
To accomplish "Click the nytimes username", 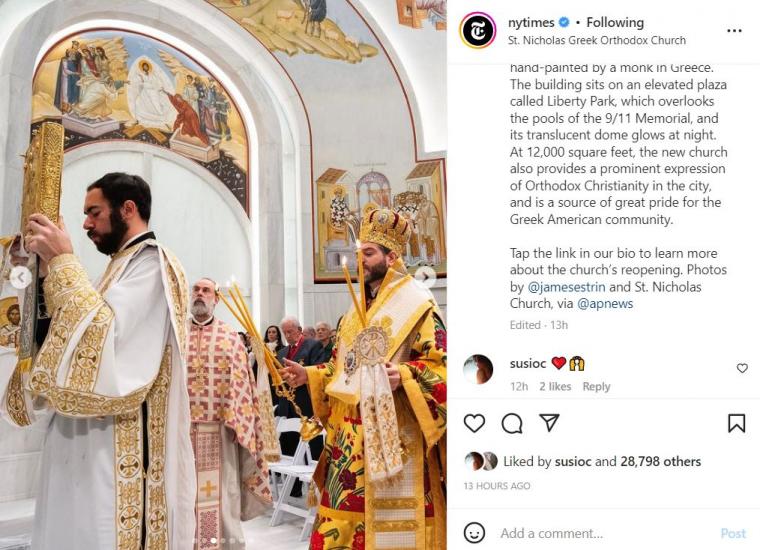I will point(531,22).
